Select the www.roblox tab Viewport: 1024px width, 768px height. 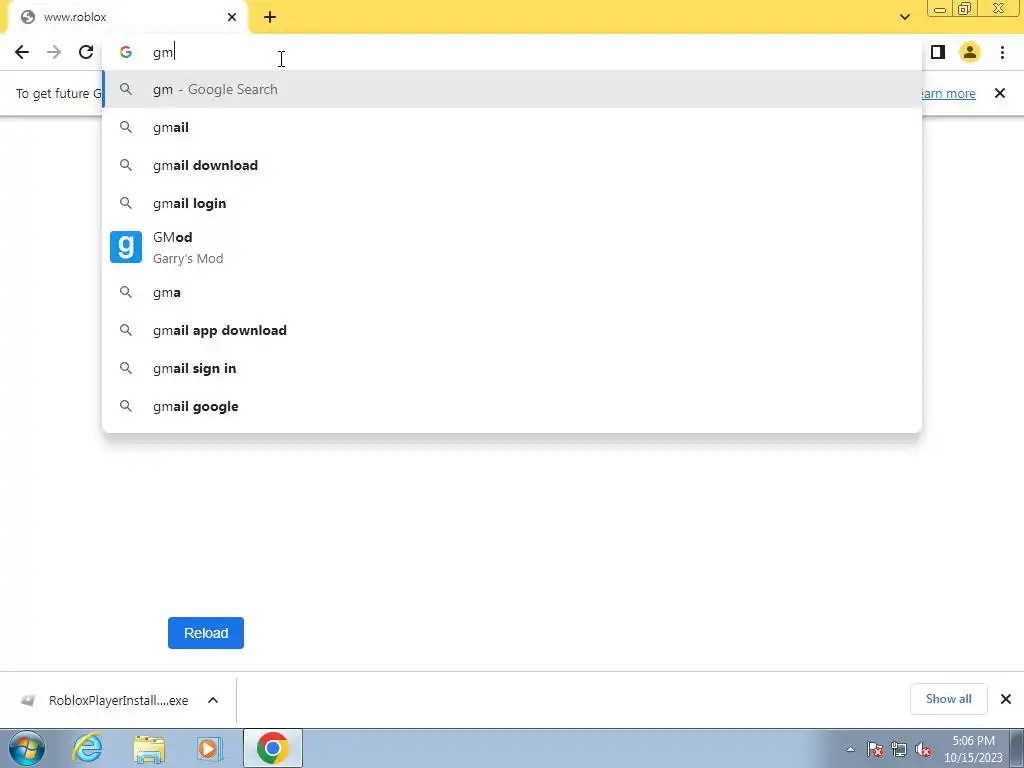(x=127, y=17)
